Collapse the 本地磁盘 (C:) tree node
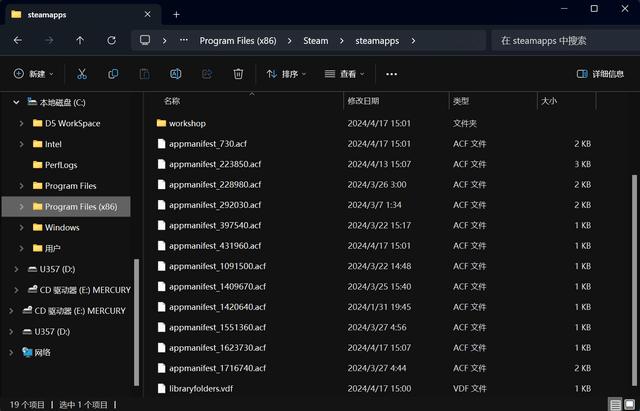The image size is (640, 411). (x=16, y=102)
